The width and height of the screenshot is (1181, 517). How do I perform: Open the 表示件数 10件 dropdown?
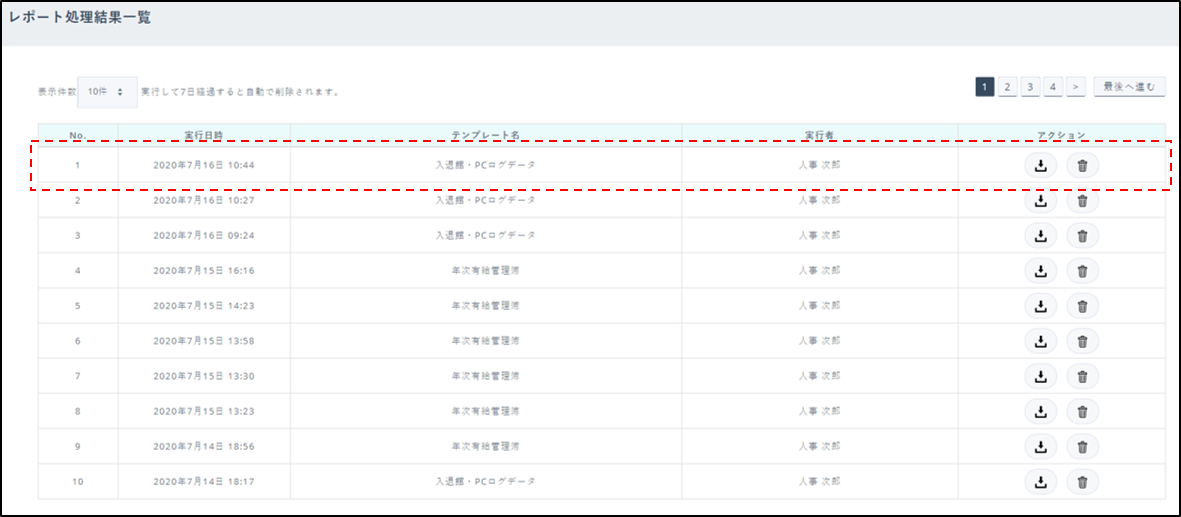(x=107, y=91)
